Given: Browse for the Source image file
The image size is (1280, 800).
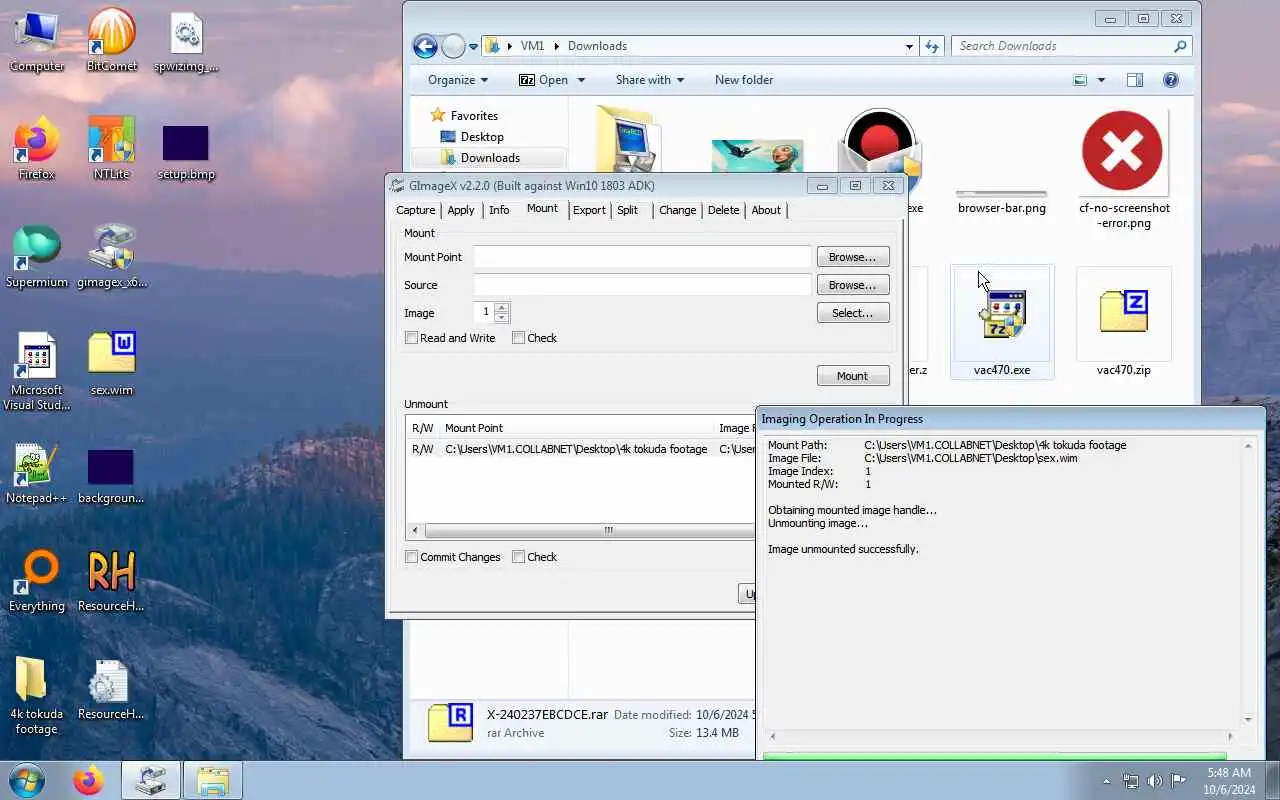Looking at the screenshot, I should click(x=853, y=285).
